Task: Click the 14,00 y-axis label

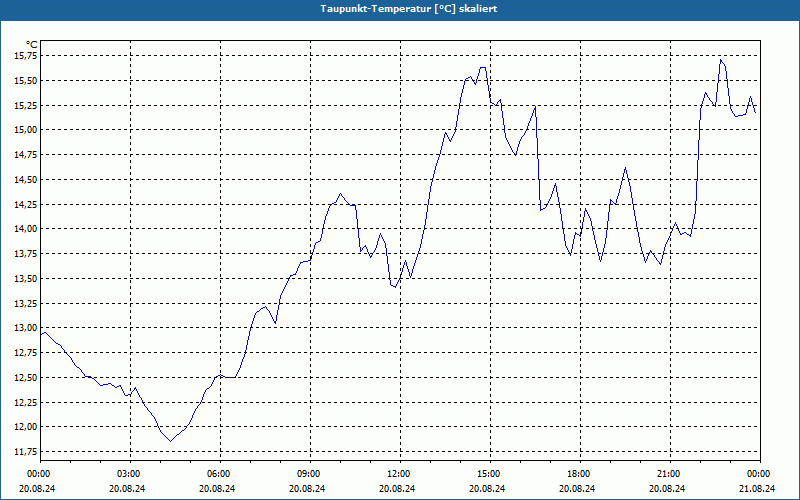Action: 26,229
